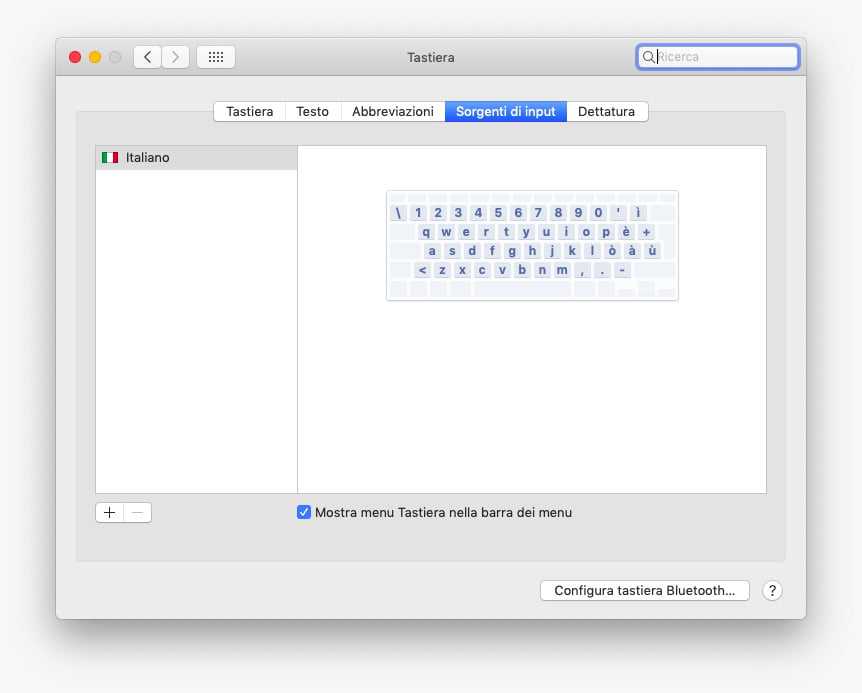The width and height of the screenshot is (862, 693).
Task: Close the Tastiera window with red button
Action: pyautogui.click(x=75, y=57)
